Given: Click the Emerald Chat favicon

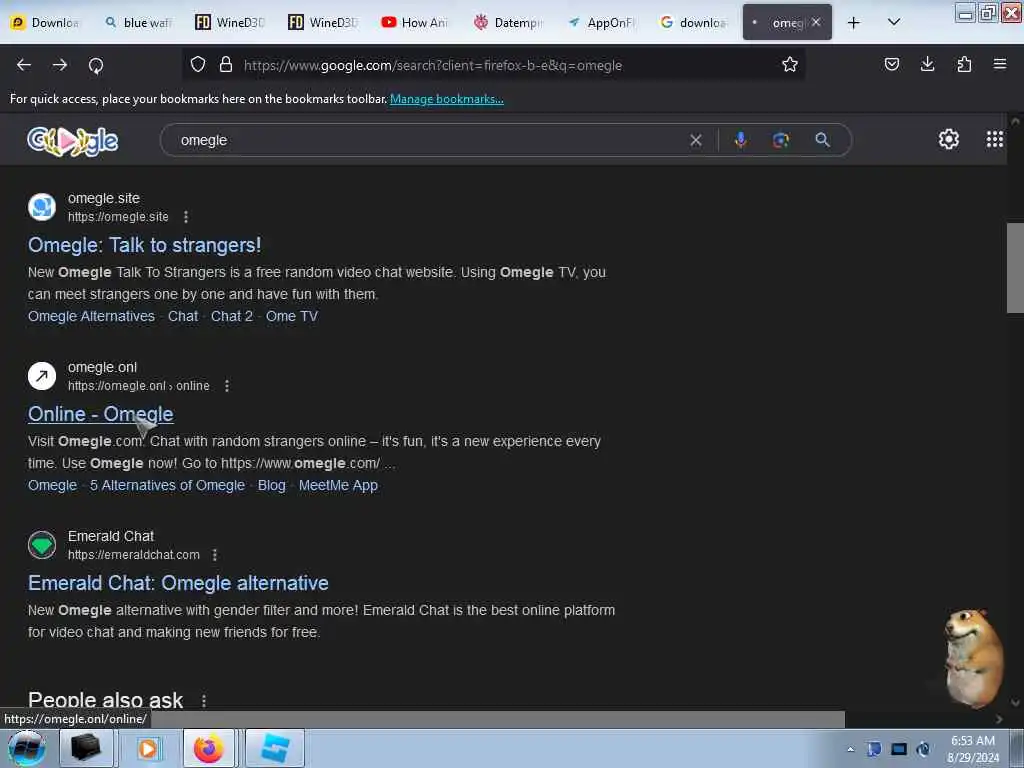Looking at the screenshot, I should [x=42, y=545].
